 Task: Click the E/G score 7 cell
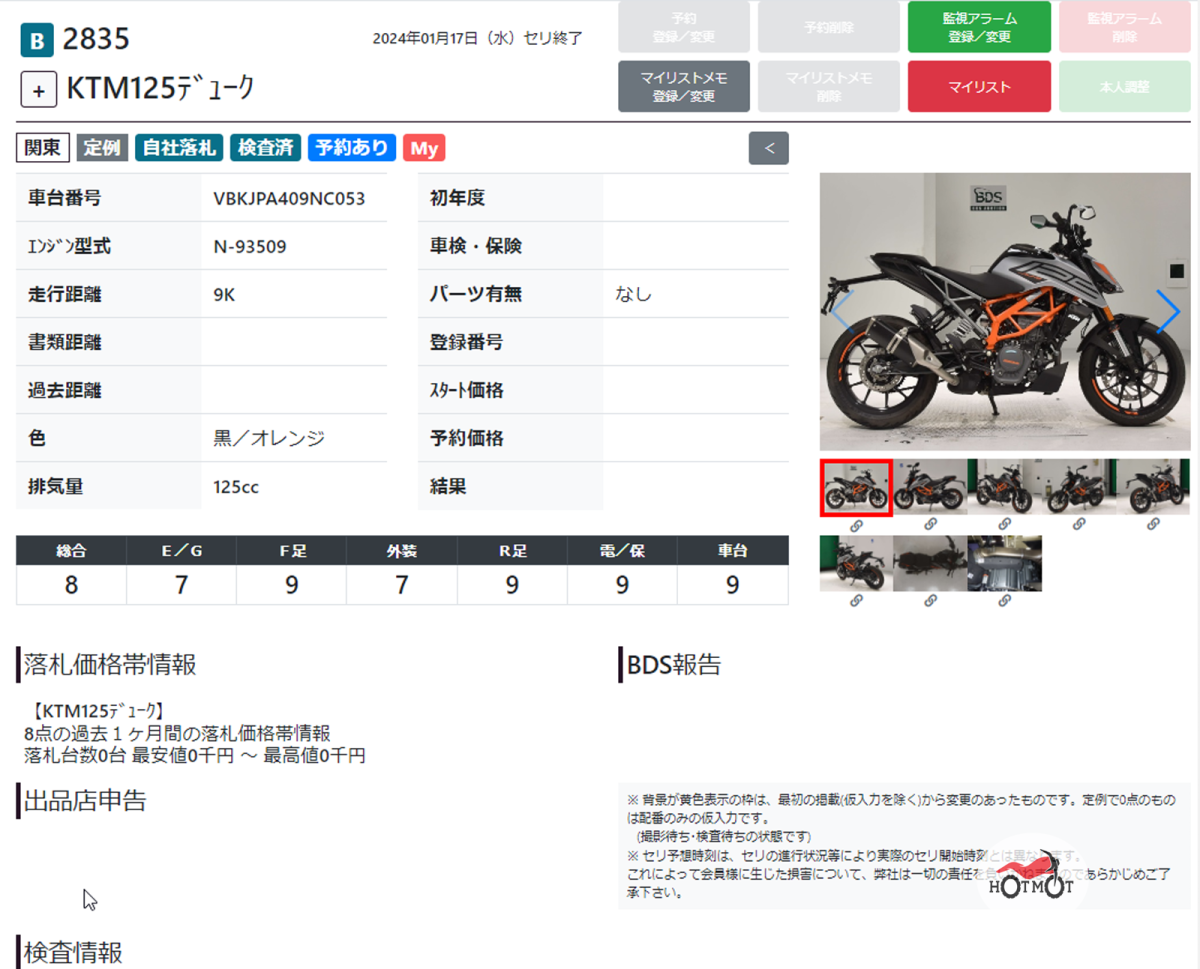tap(181, 585)
